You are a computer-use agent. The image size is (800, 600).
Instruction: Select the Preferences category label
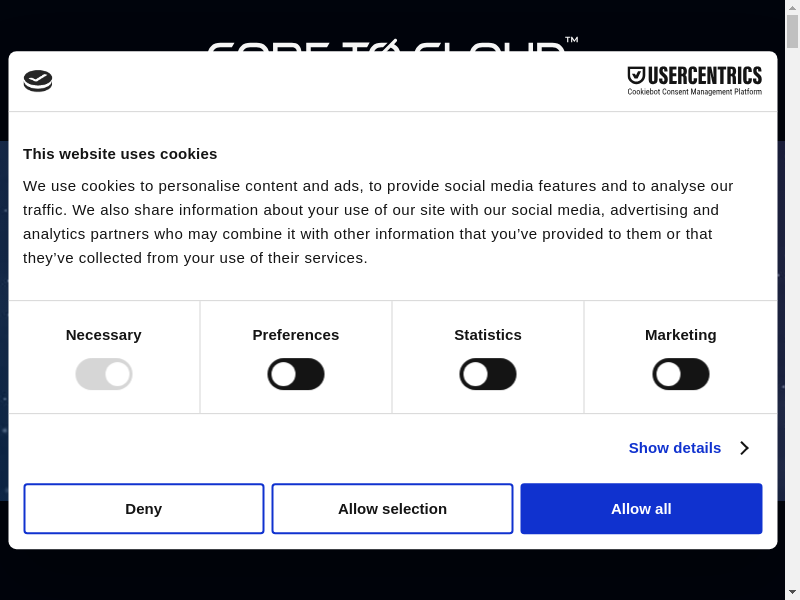coord(296,335)
